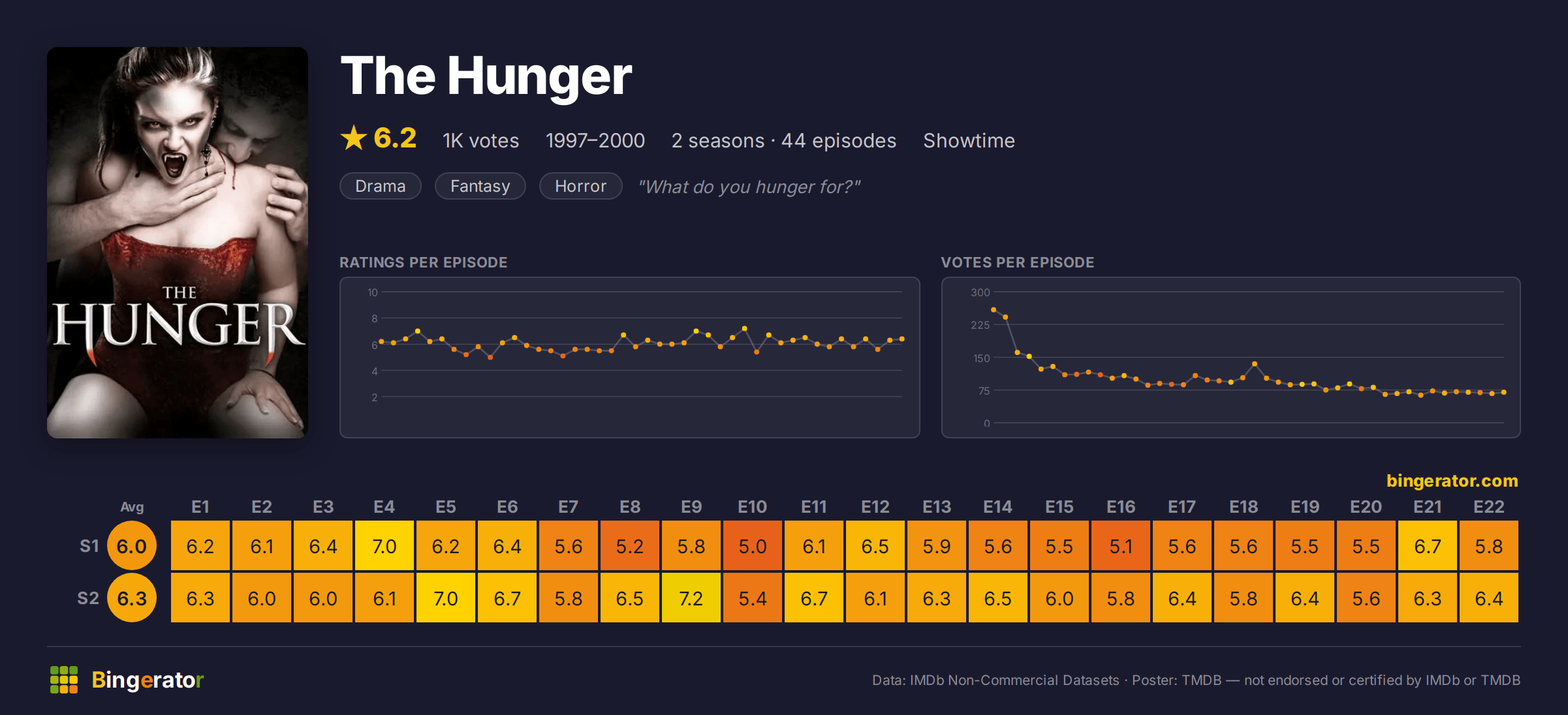Click the Bingerator grid logo icon

point(64,680)
